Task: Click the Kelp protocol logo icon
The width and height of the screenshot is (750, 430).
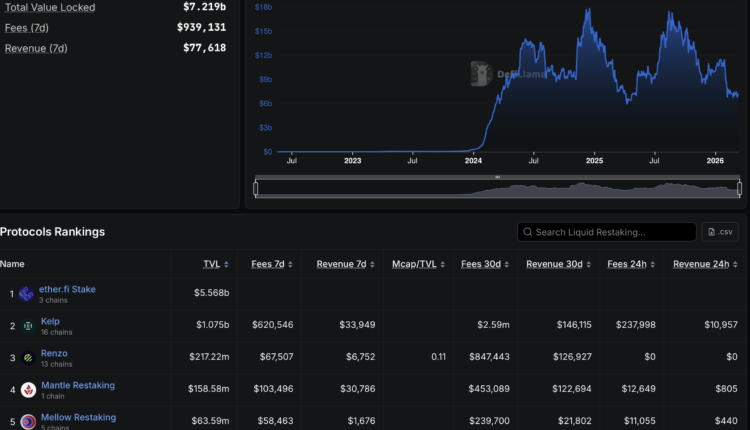Action: tap(27, 326)
